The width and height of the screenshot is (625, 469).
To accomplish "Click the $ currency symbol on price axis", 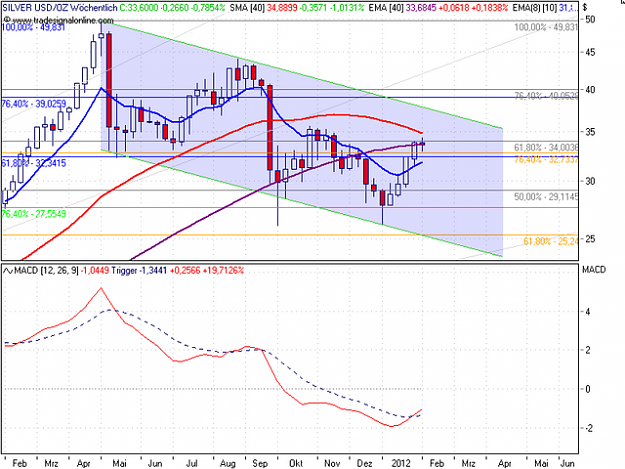I will click(x=585, y=7).
